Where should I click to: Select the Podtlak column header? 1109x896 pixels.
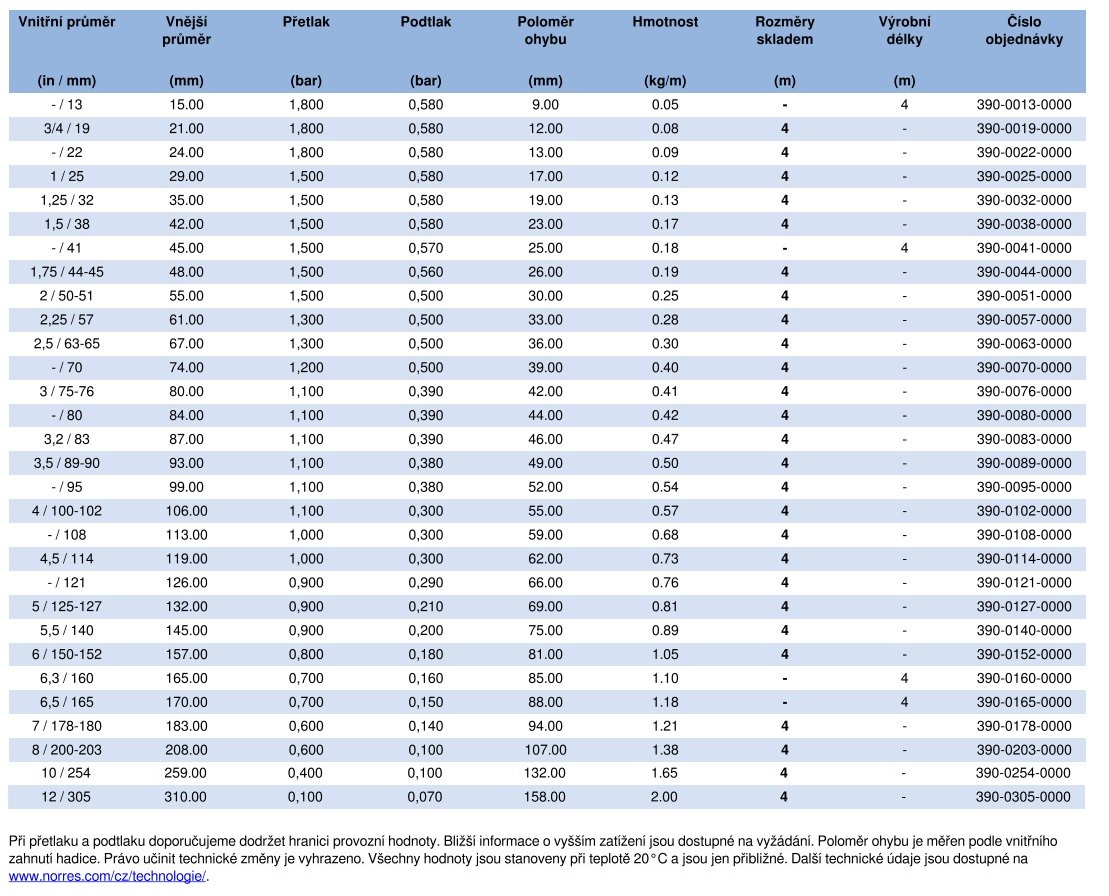[426, 22]
